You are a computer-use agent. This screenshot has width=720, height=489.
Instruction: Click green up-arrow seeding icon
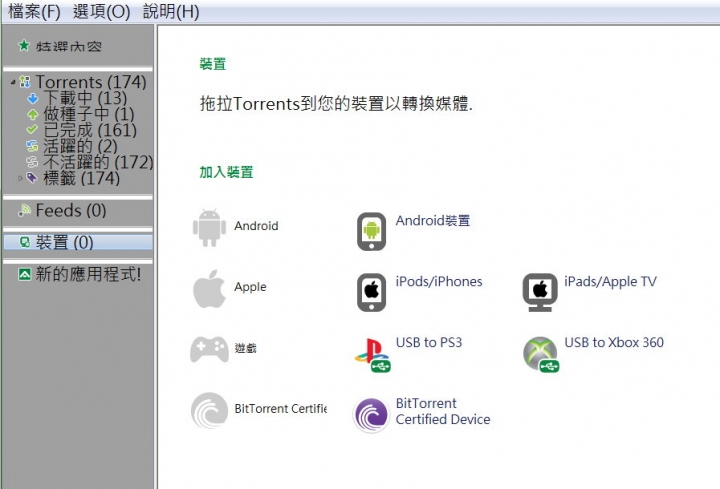32,114
